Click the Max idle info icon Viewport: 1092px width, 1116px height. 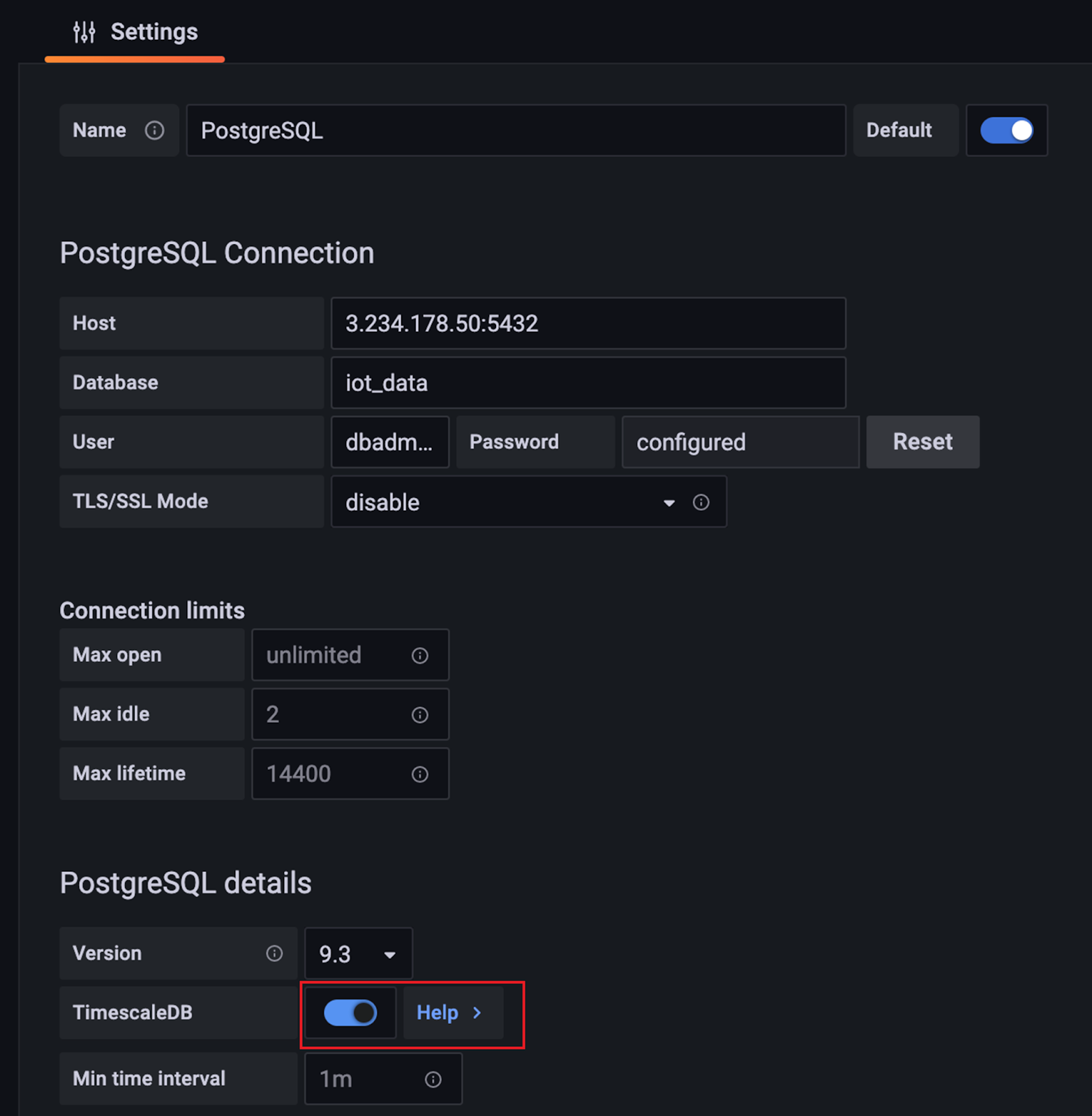point(420,715)
